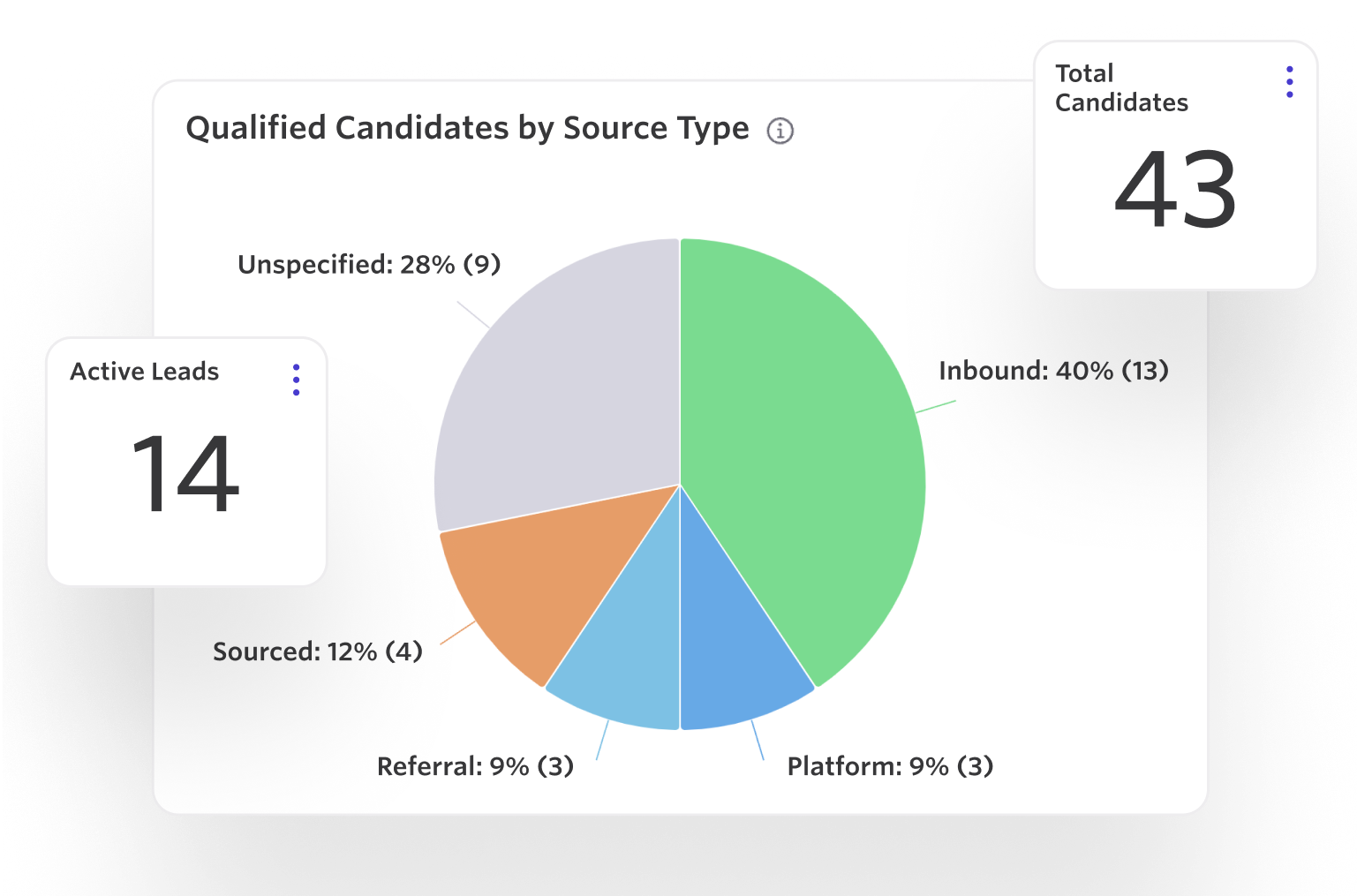The width and height of the screenshot is (1357, 896).
Task: Click the Active Leads card header
Action: [144, 372]
